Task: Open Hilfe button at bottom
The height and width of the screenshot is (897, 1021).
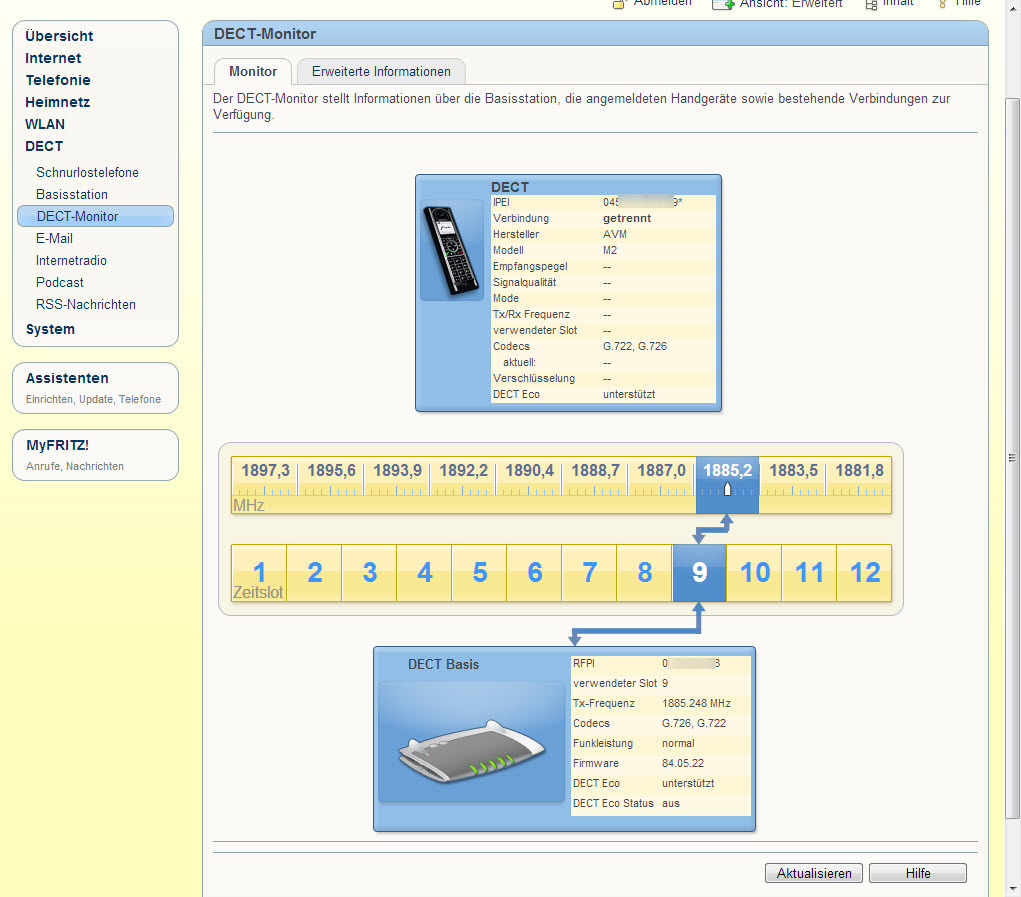Action: click(x=917, y=873)
